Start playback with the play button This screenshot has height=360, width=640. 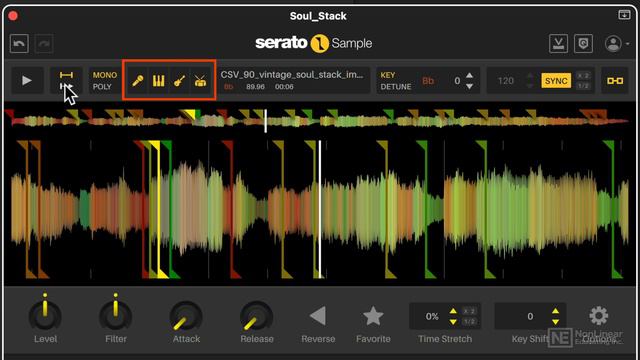point(27,80)
